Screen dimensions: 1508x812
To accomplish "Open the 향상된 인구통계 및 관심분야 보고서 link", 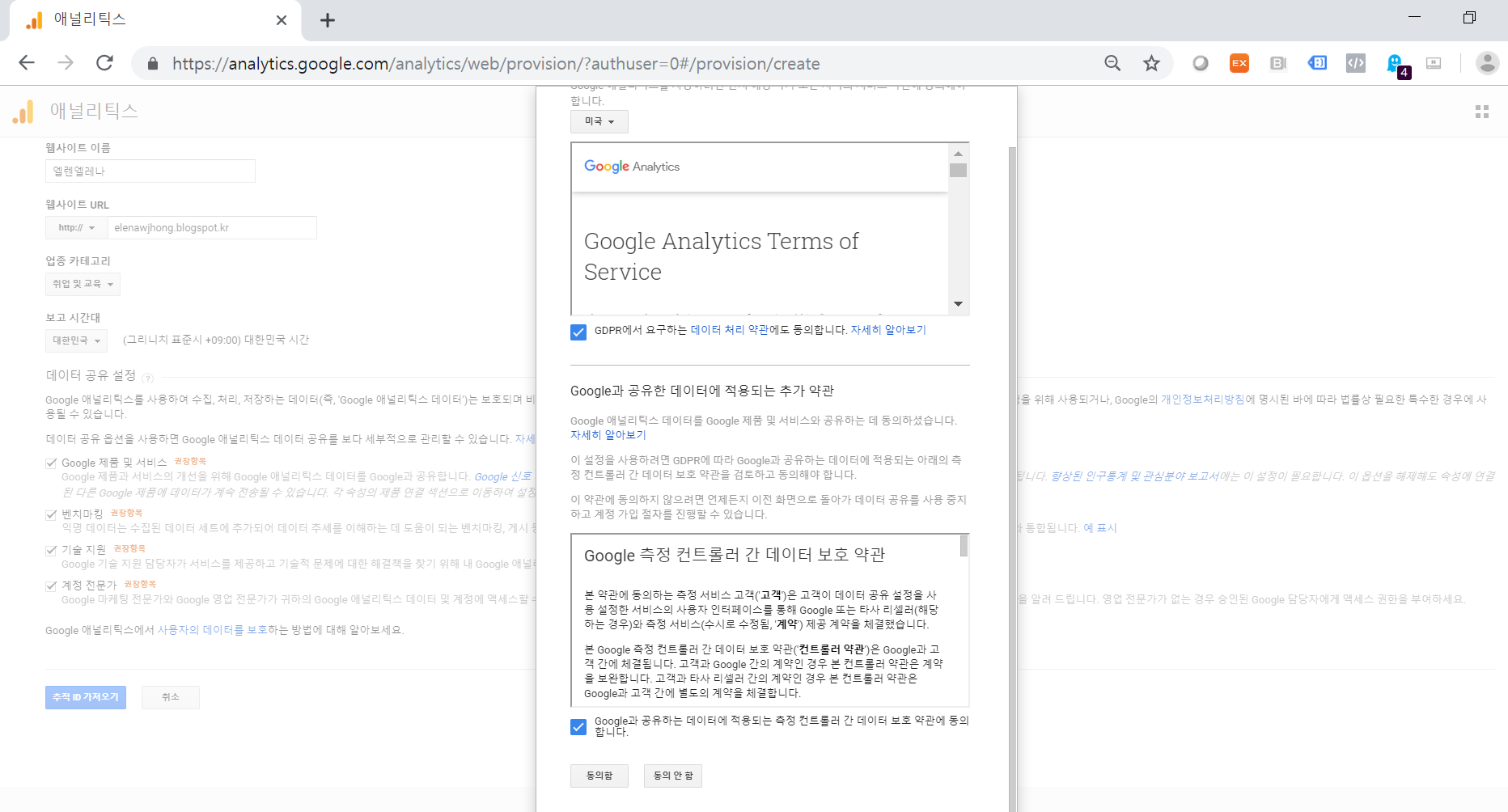I will click(1134, 476).
